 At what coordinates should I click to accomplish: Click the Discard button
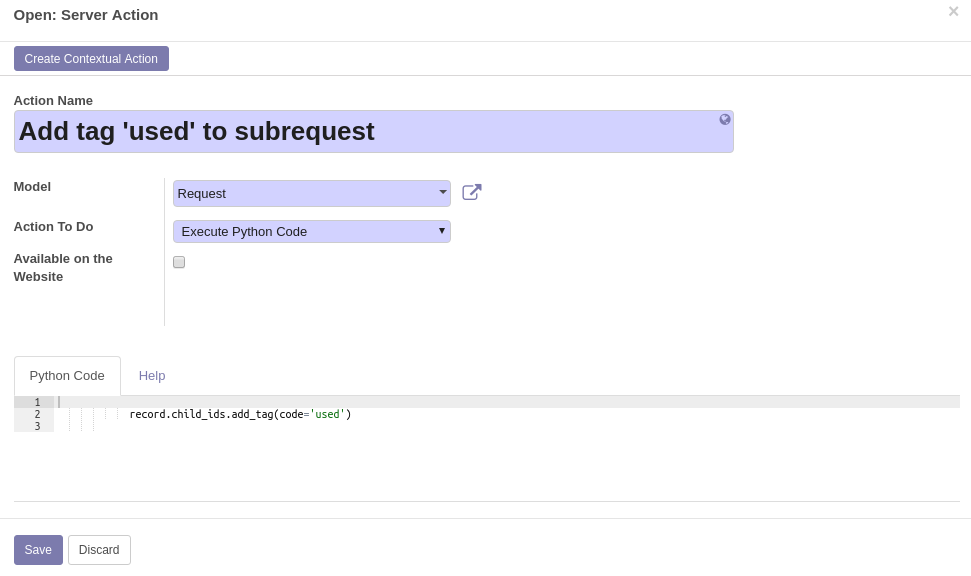pyautogui.click(x=99, y=550)
